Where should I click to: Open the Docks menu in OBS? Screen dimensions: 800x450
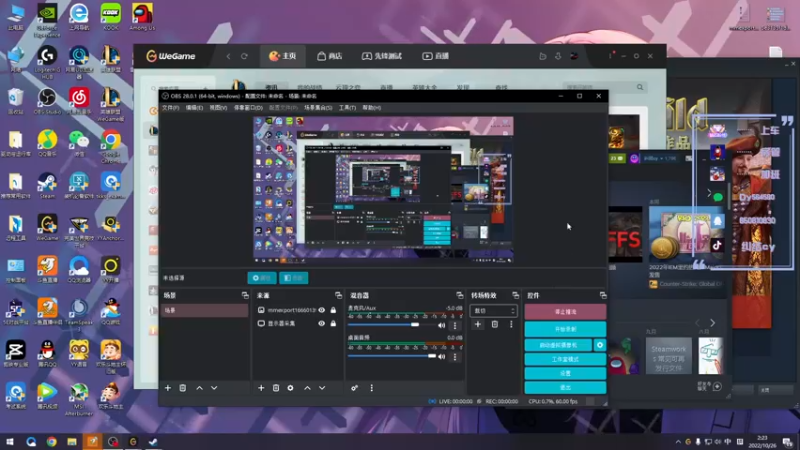(248, 108)
